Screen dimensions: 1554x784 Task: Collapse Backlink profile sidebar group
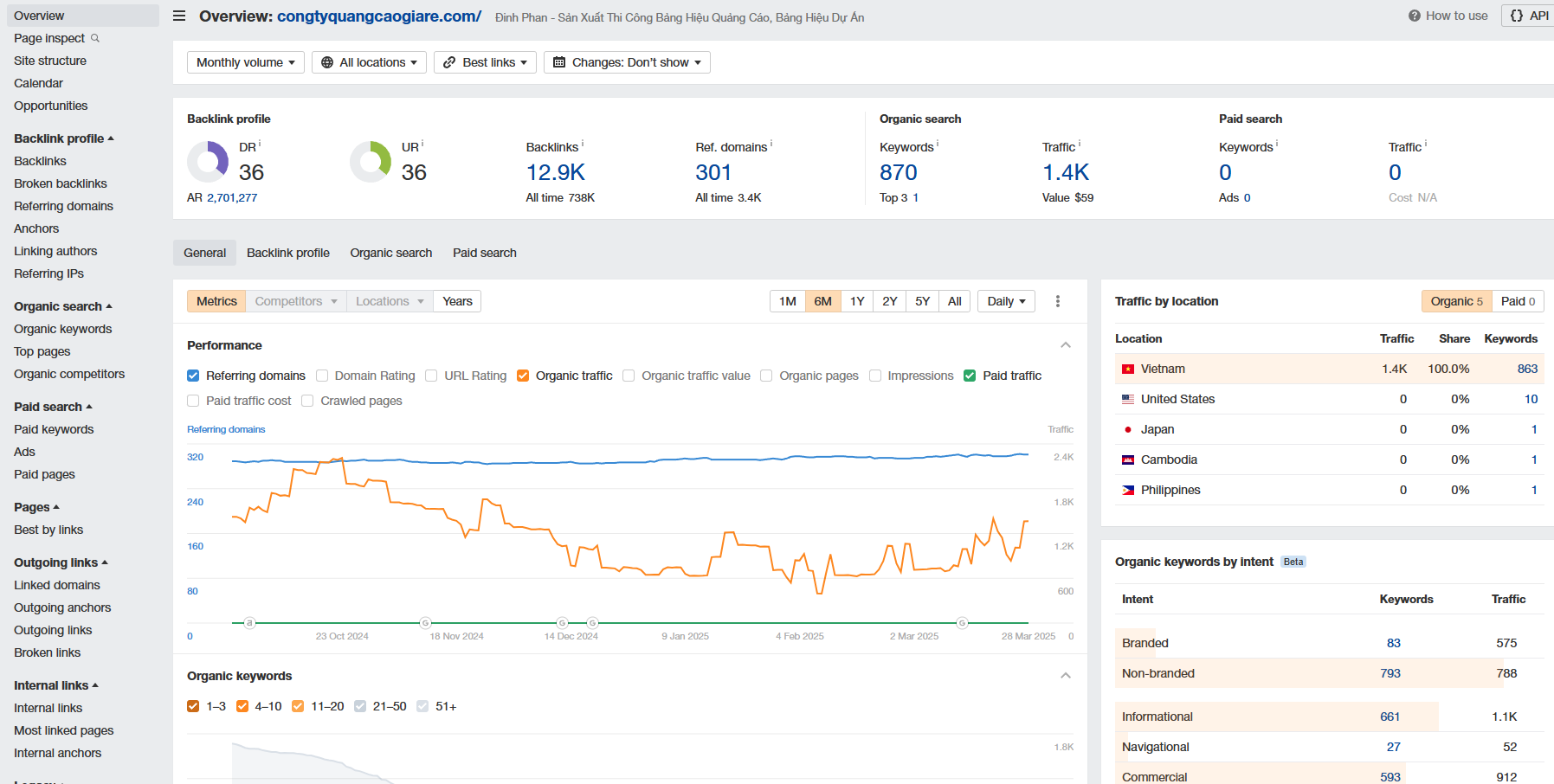click(x=64, y=138)
